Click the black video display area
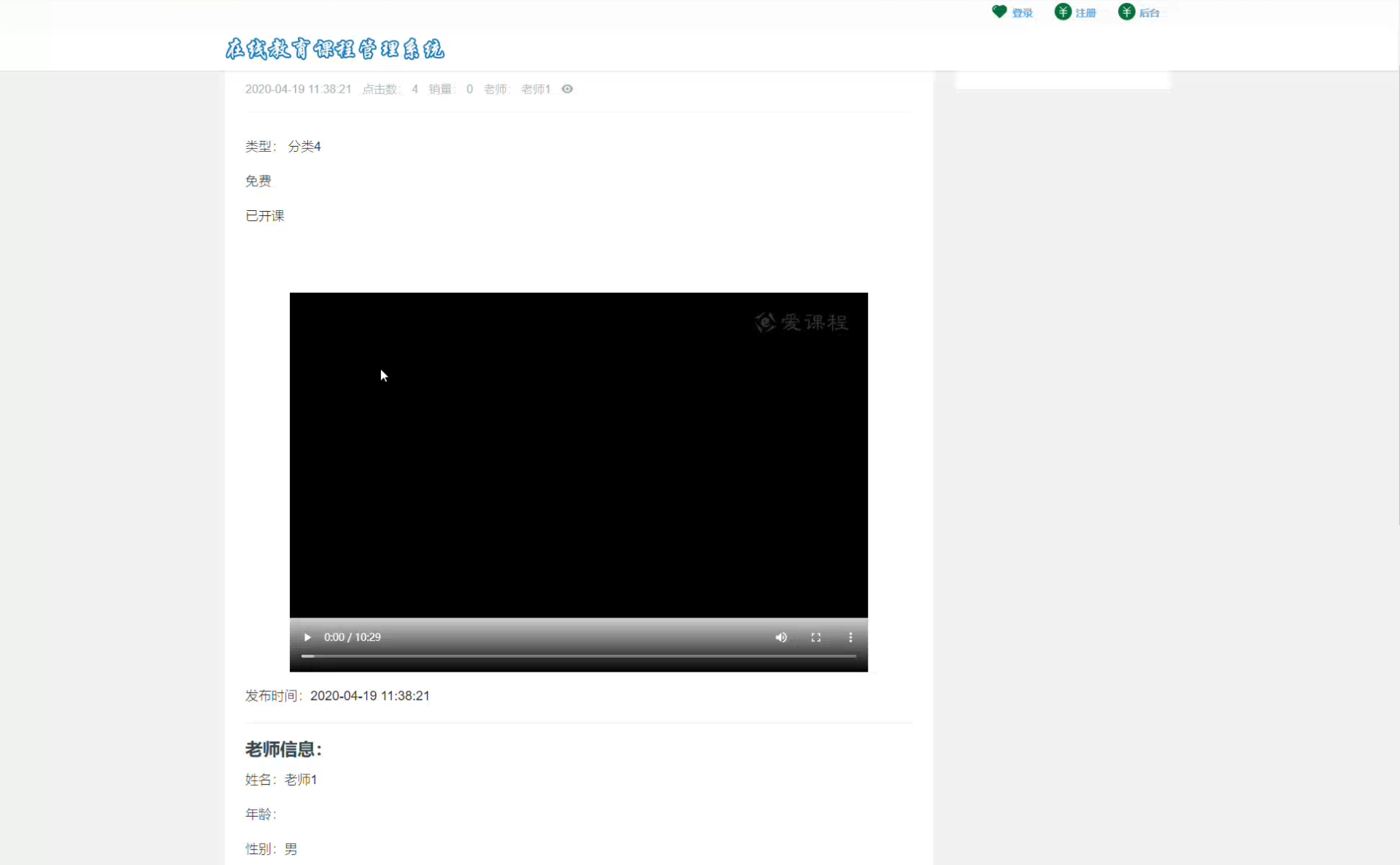Viewport: 1400px width, 865px height. tap(579, 455)
